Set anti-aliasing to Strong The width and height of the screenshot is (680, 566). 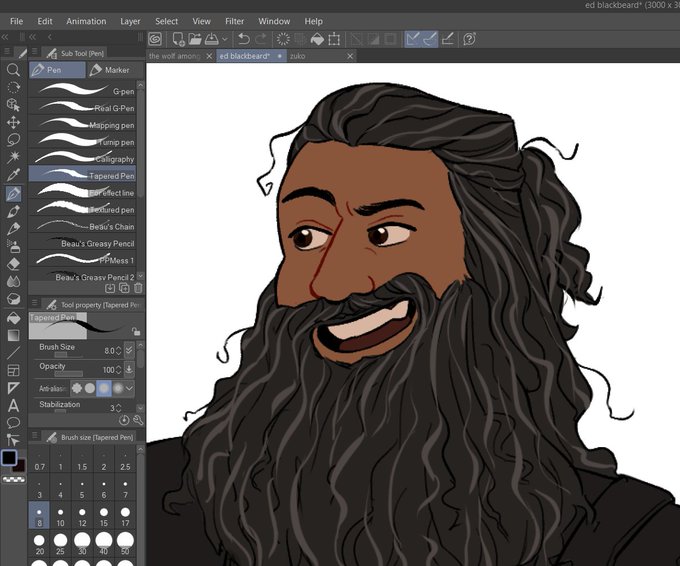(118, 388)
